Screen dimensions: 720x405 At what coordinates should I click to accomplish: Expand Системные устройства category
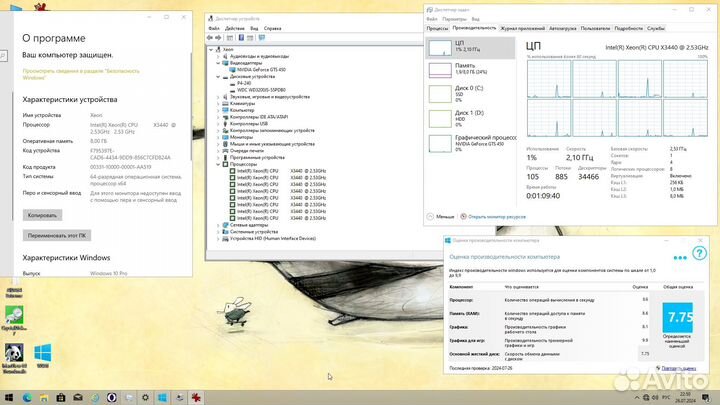click(219, 232)
